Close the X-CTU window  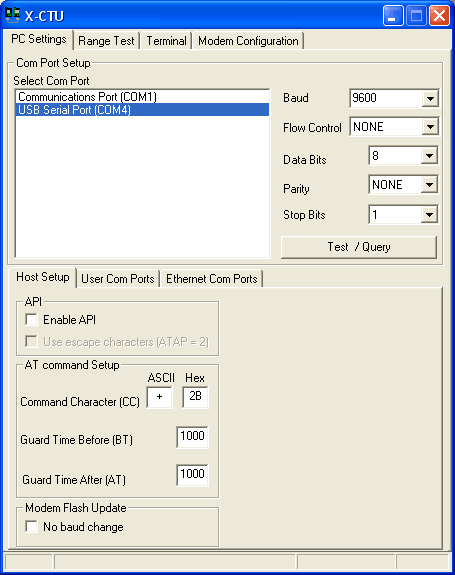click(x=440, y=16)
